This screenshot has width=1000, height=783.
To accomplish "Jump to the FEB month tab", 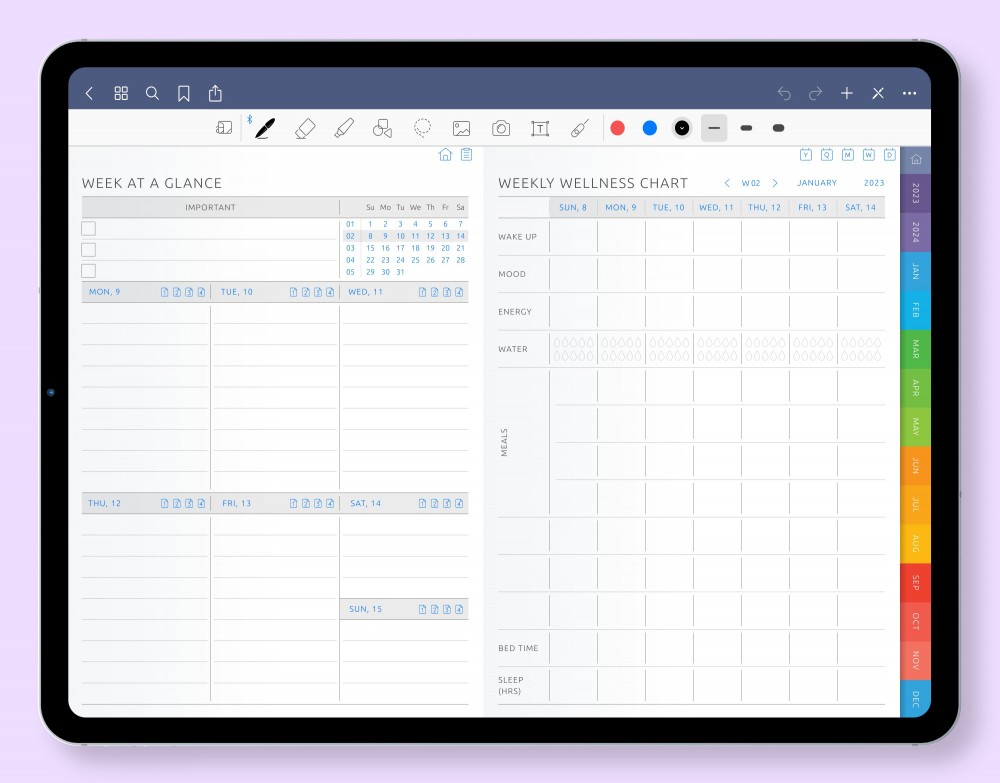I will [x=916, y=310].
